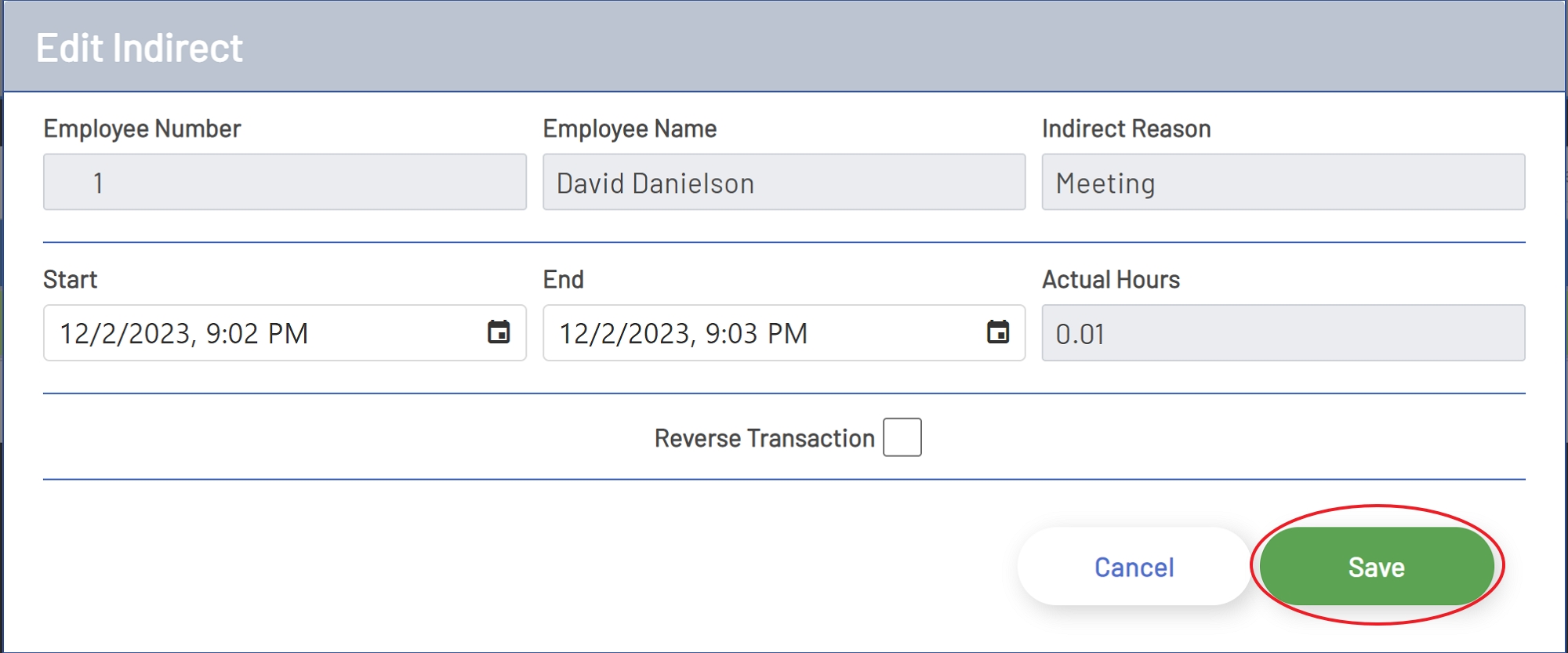Click the "Reverse Transaction" label
The height and width of the screenshot is (653, 1568).
tap(764, 438)
